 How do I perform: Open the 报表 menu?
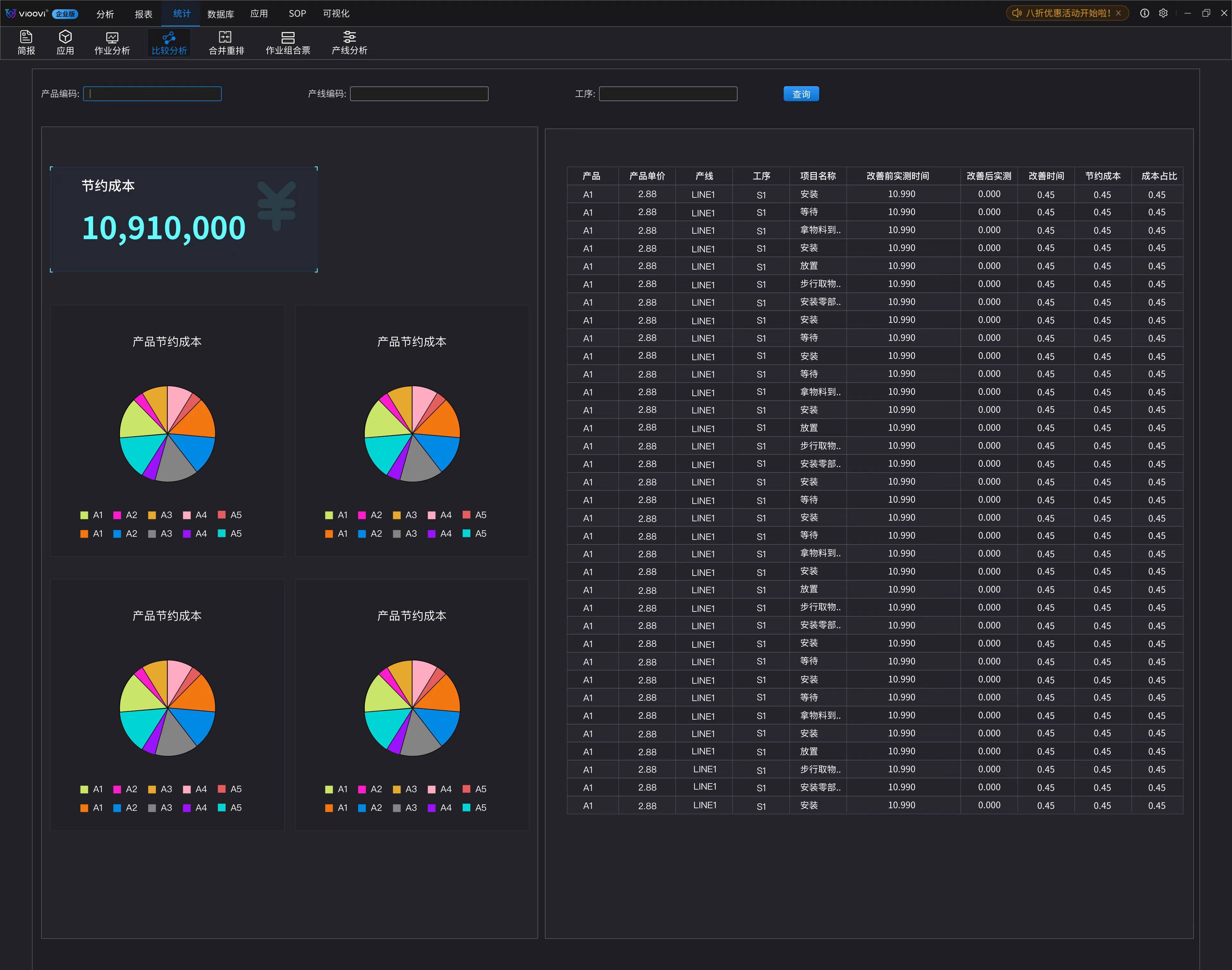[144, 13]
